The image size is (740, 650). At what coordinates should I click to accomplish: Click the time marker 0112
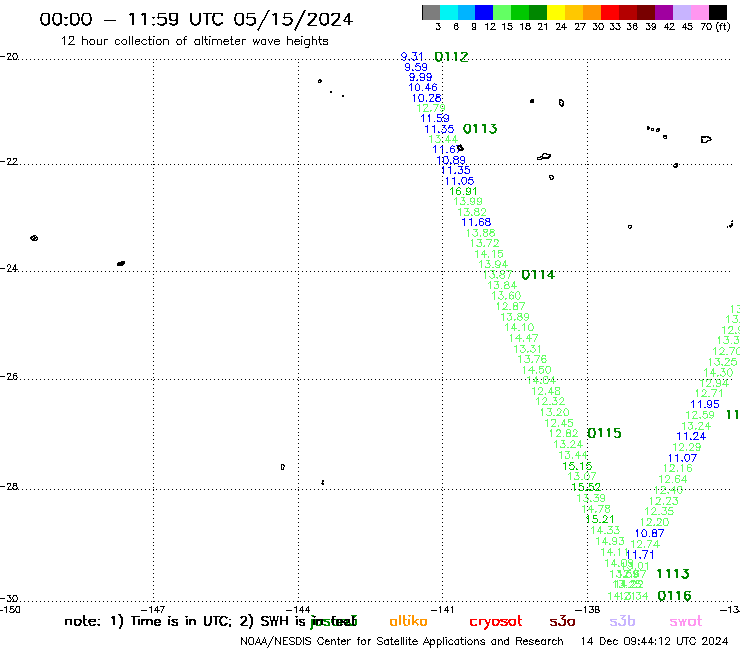pos(451,57)
